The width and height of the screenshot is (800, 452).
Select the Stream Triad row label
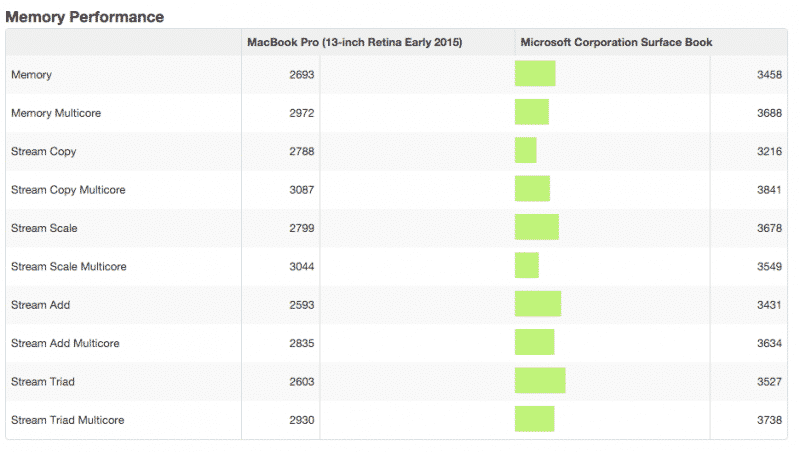click(43, 382)
